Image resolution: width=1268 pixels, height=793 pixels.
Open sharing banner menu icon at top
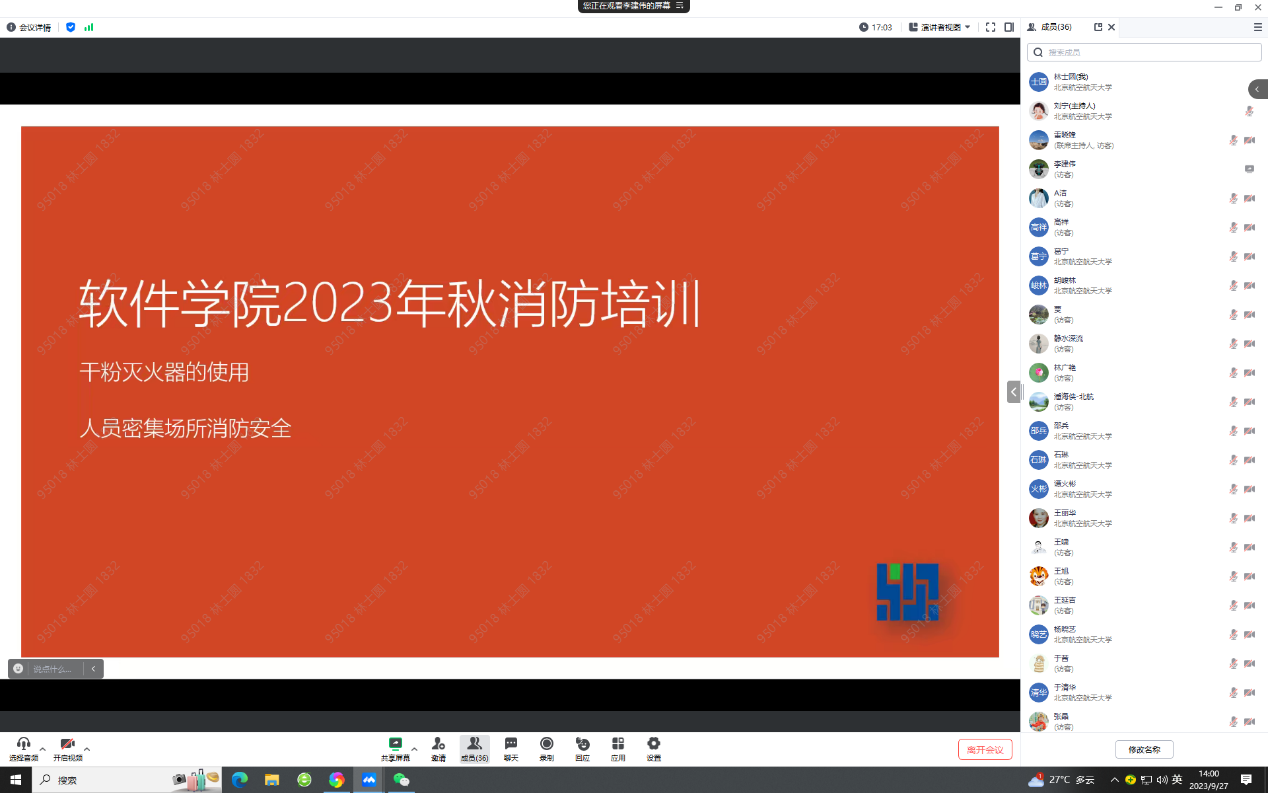[680, 6]
